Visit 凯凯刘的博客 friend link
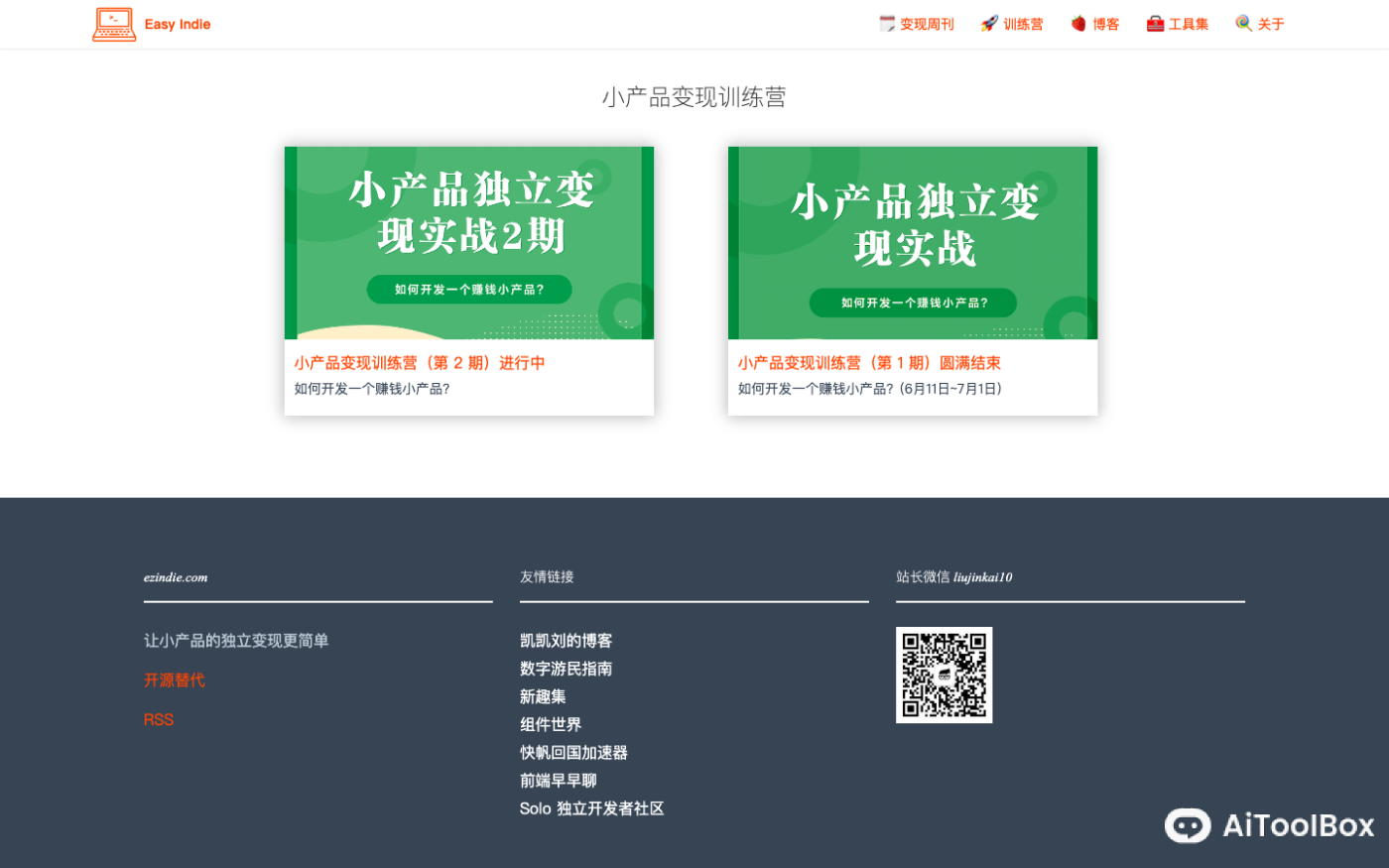 tap(565, 641)
